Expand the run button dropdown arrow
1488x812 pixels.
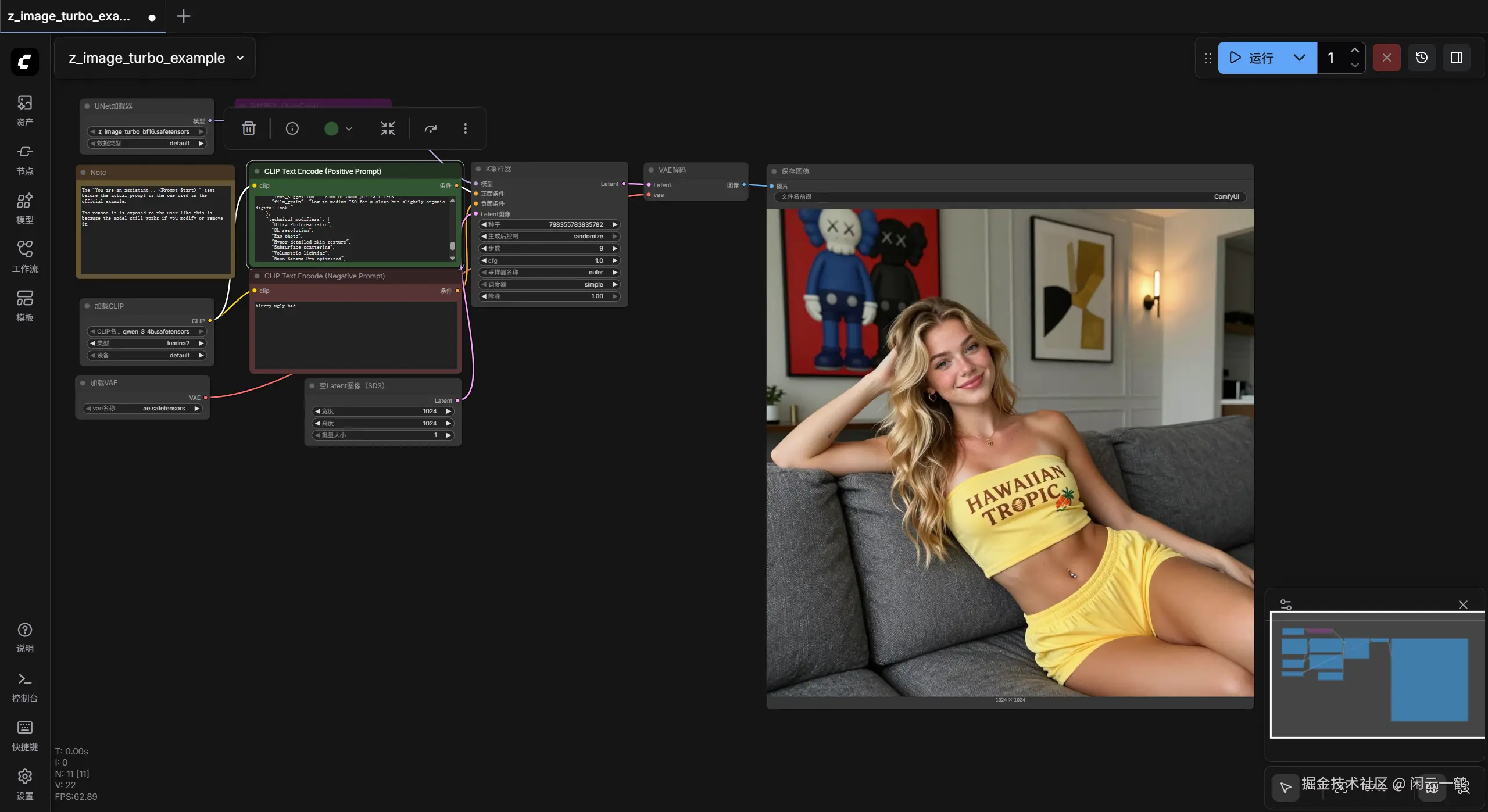tap(1300, 58)
